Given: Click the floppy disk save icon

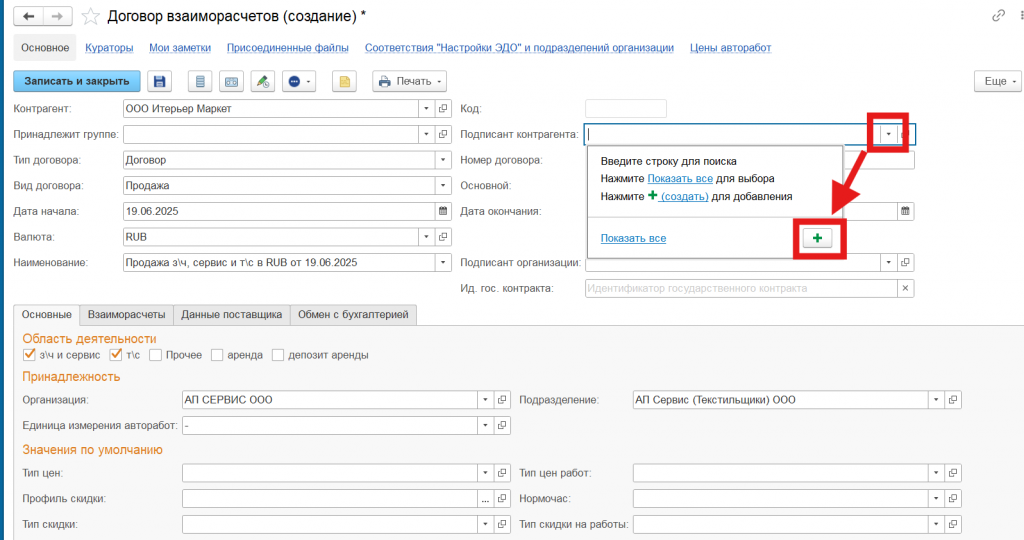Looking at the screenshot, I should [x=159, y=81].
